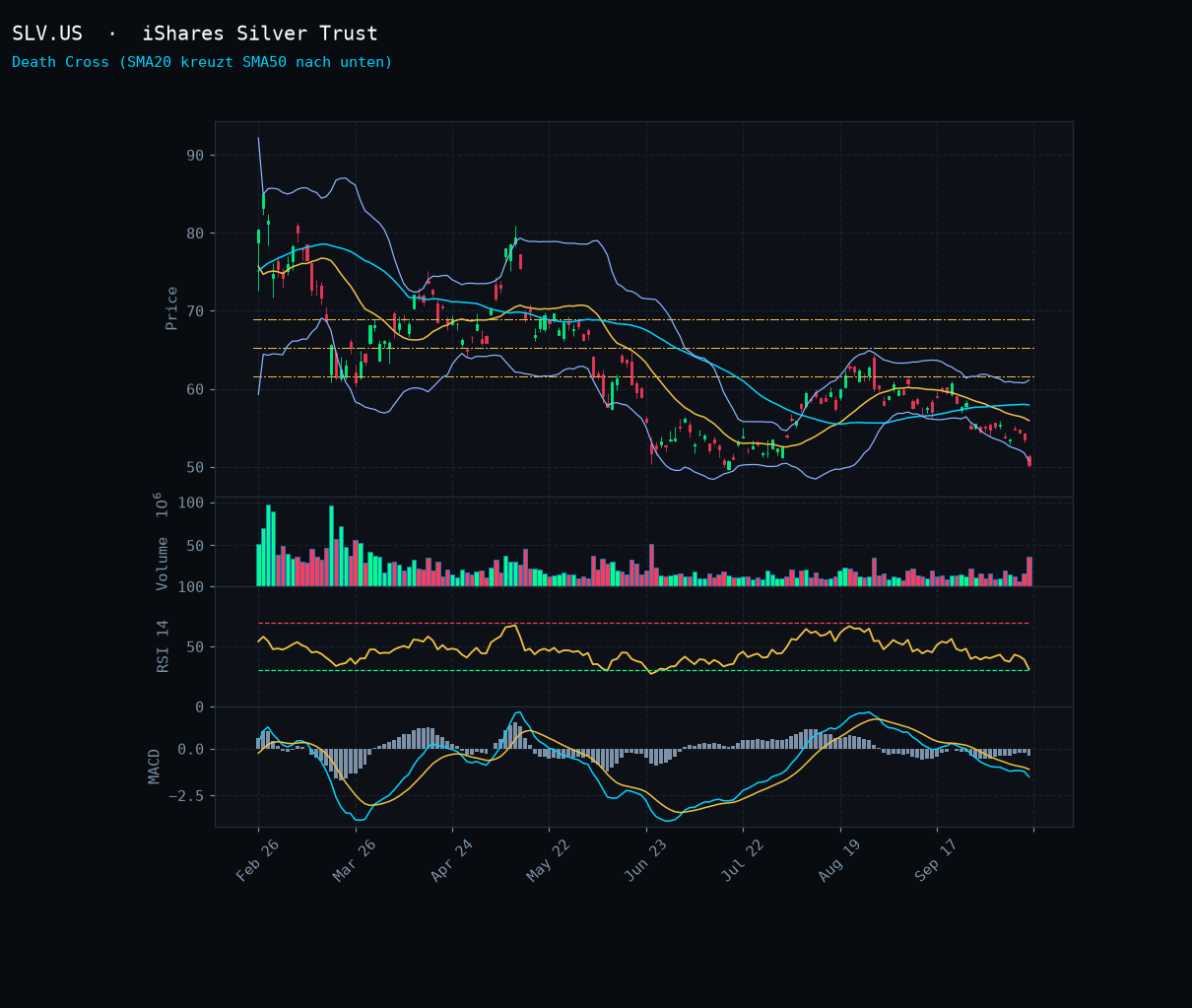Click the 80 price tick label
This screenshot has height=1008, width=1192.
(x=194, y=234)
